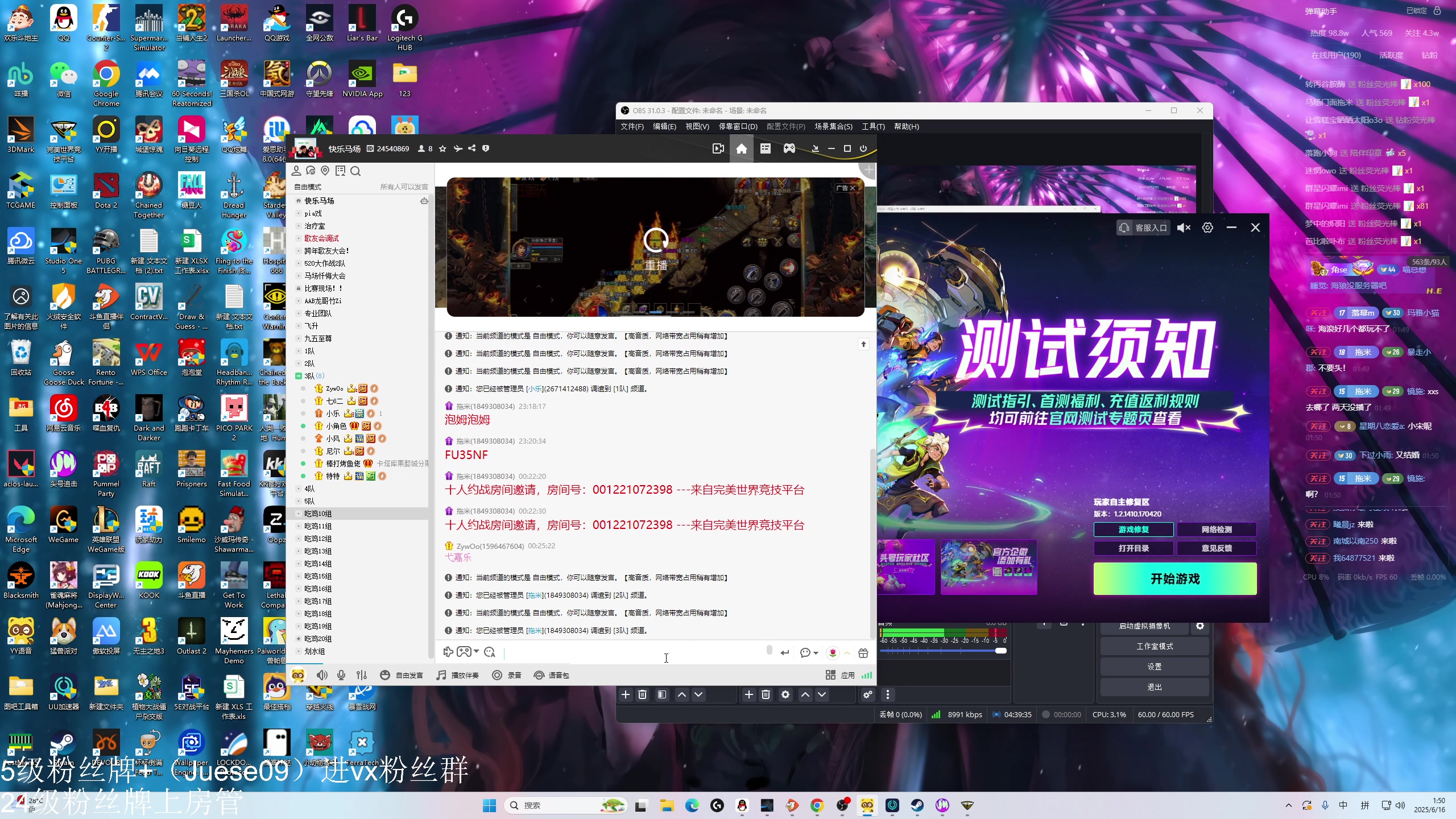Click OBS 退出 exit button
Screen dimensions: 1456x819
1154,687
